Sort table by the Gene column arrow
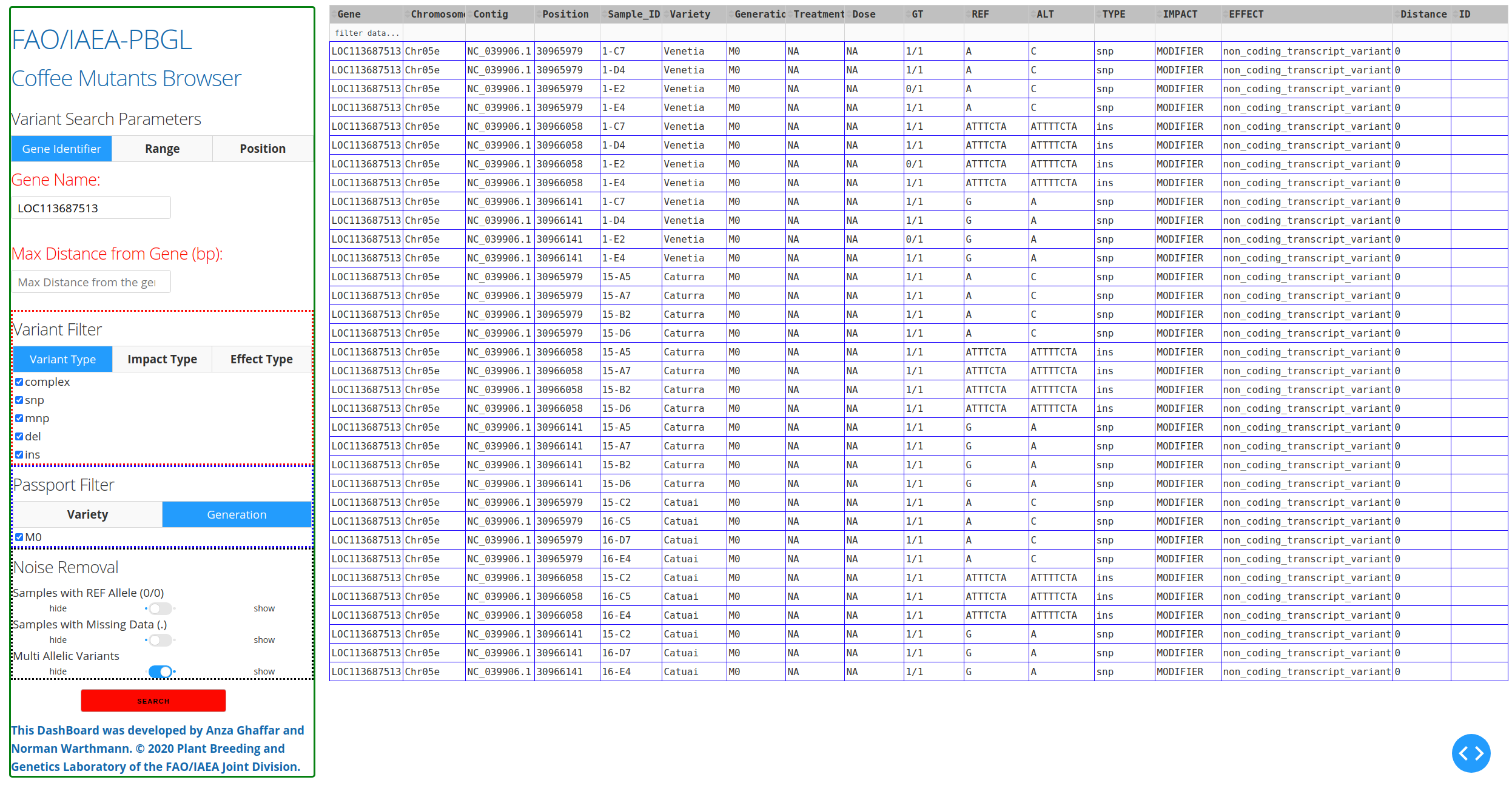The image size is (1512, 794). (x=334, y=14)
